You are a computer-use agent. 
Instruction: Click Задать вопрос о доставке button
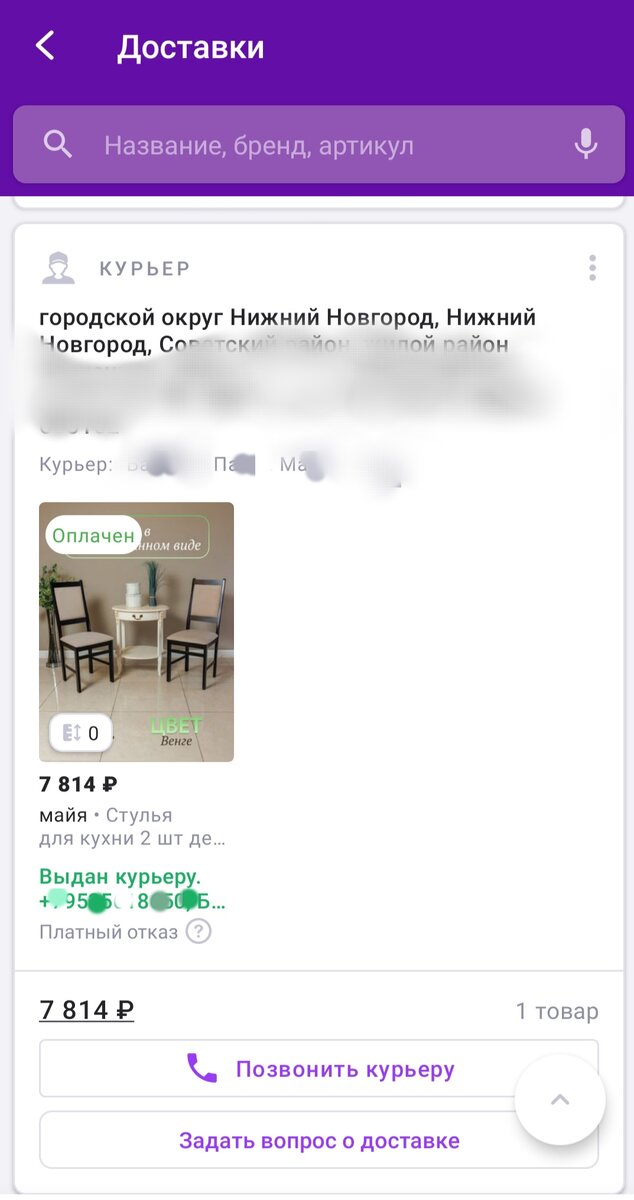[x=319, y=1140]
